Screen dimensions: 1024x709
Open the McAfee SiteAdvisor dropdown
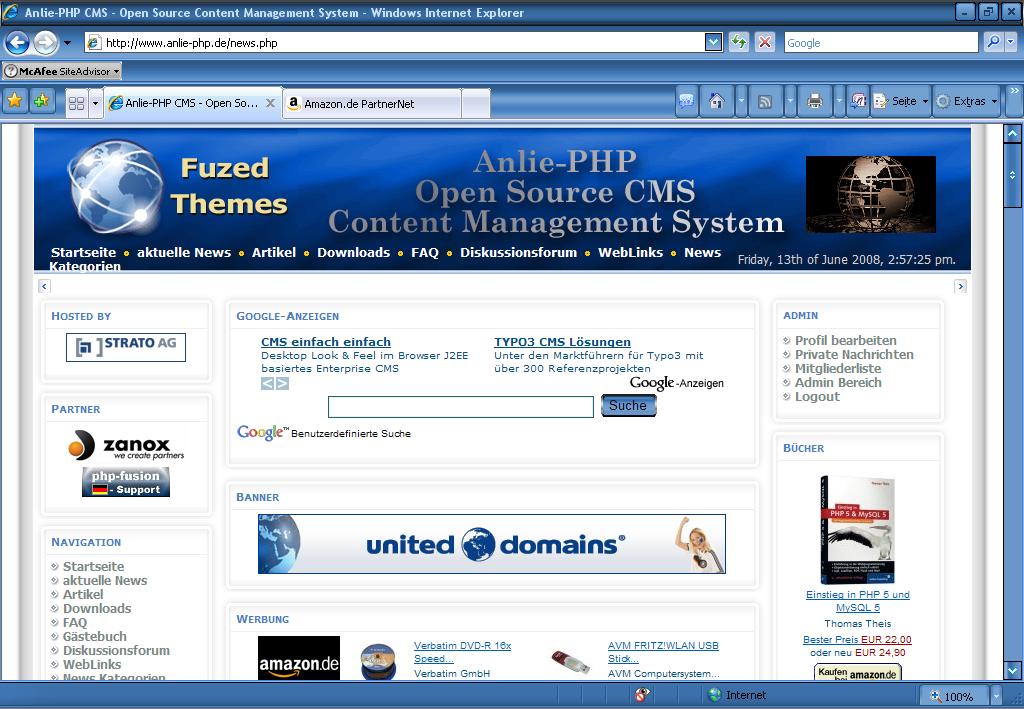pyautogui.click(x=62, y=71)
